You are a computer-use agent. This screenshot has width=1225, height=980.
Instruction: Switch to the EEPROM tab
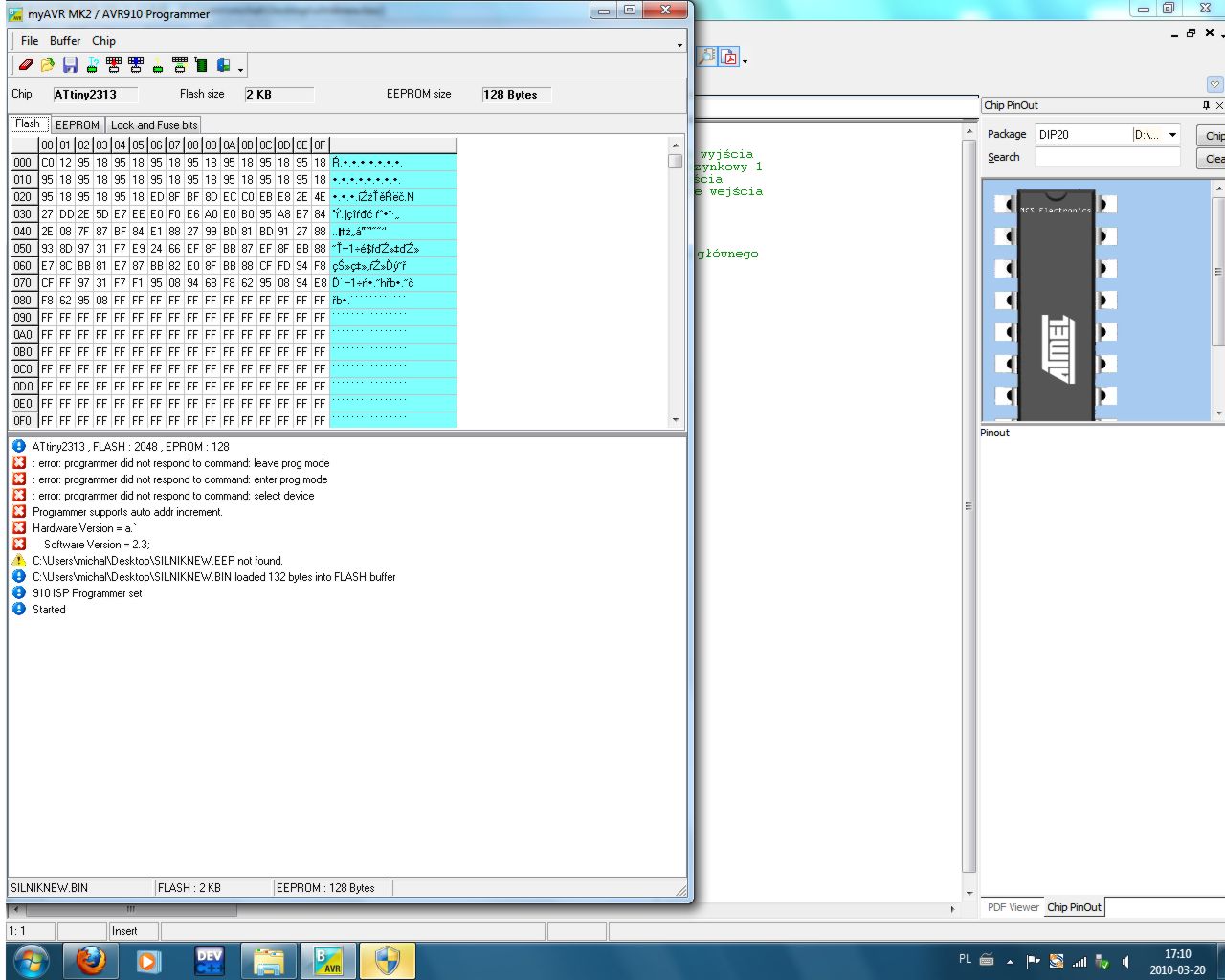pyautogui.click(x=77, y=125)
